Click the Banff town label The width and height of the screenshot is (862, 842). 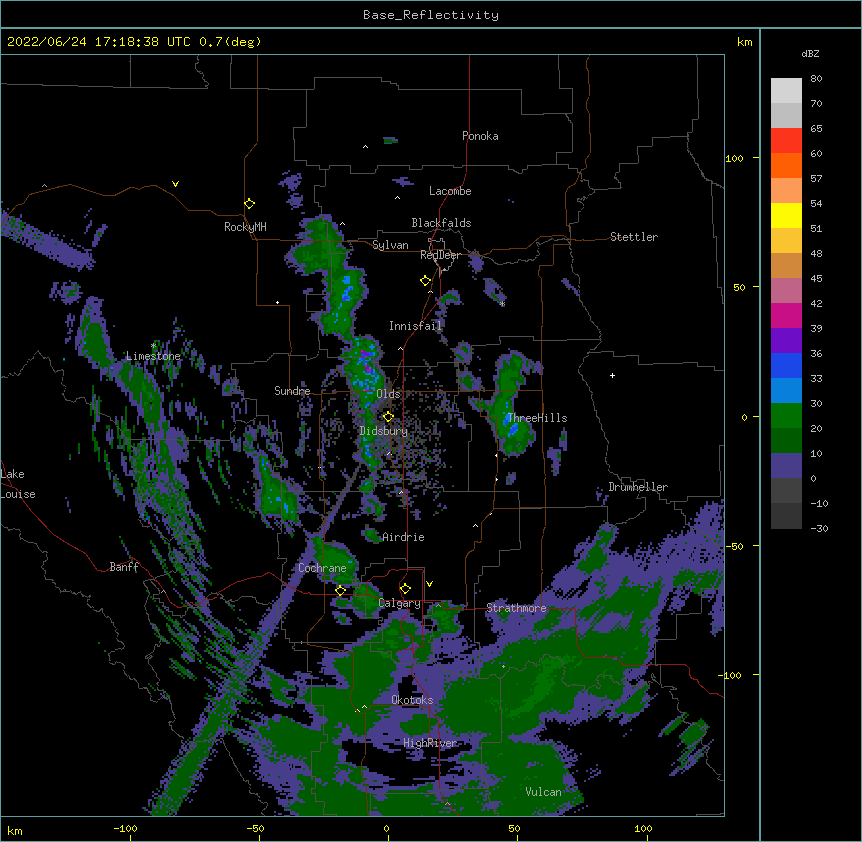pos(124,567)
